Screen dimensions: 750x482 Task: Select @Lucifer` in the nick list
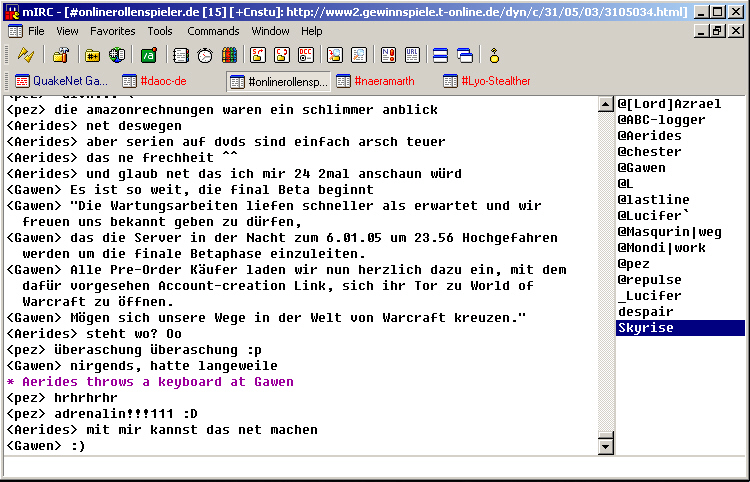[680, 216]
